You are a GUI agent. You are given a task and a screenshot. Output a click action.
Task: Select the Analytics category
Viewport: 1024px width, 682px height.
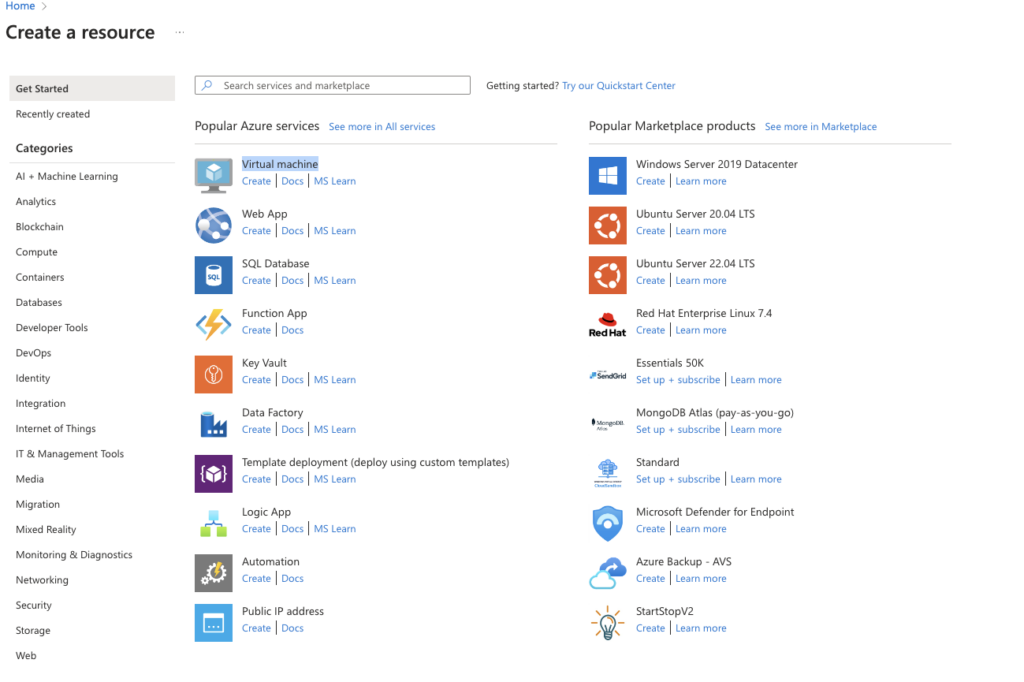pos(36,201)
